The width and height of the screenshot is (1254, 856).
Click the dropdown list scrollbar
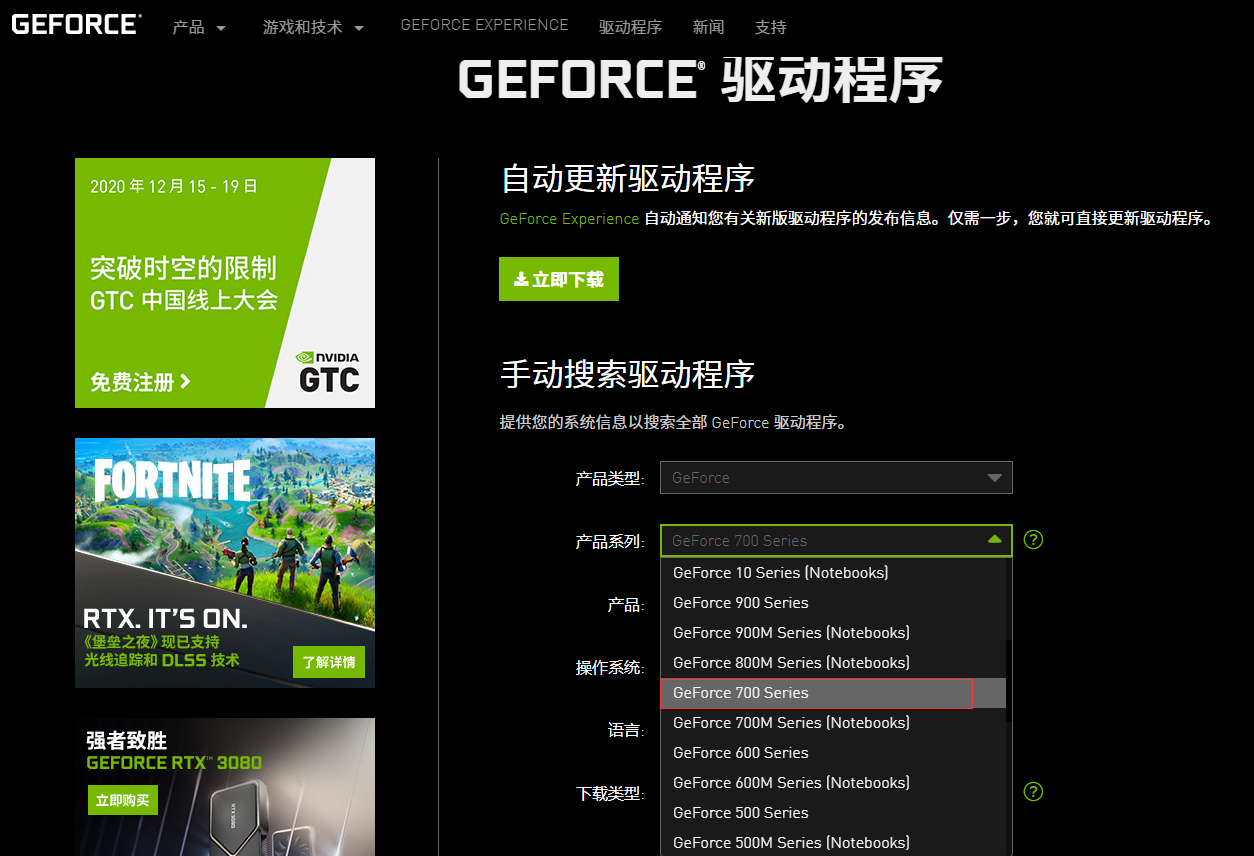point(1008,680)
